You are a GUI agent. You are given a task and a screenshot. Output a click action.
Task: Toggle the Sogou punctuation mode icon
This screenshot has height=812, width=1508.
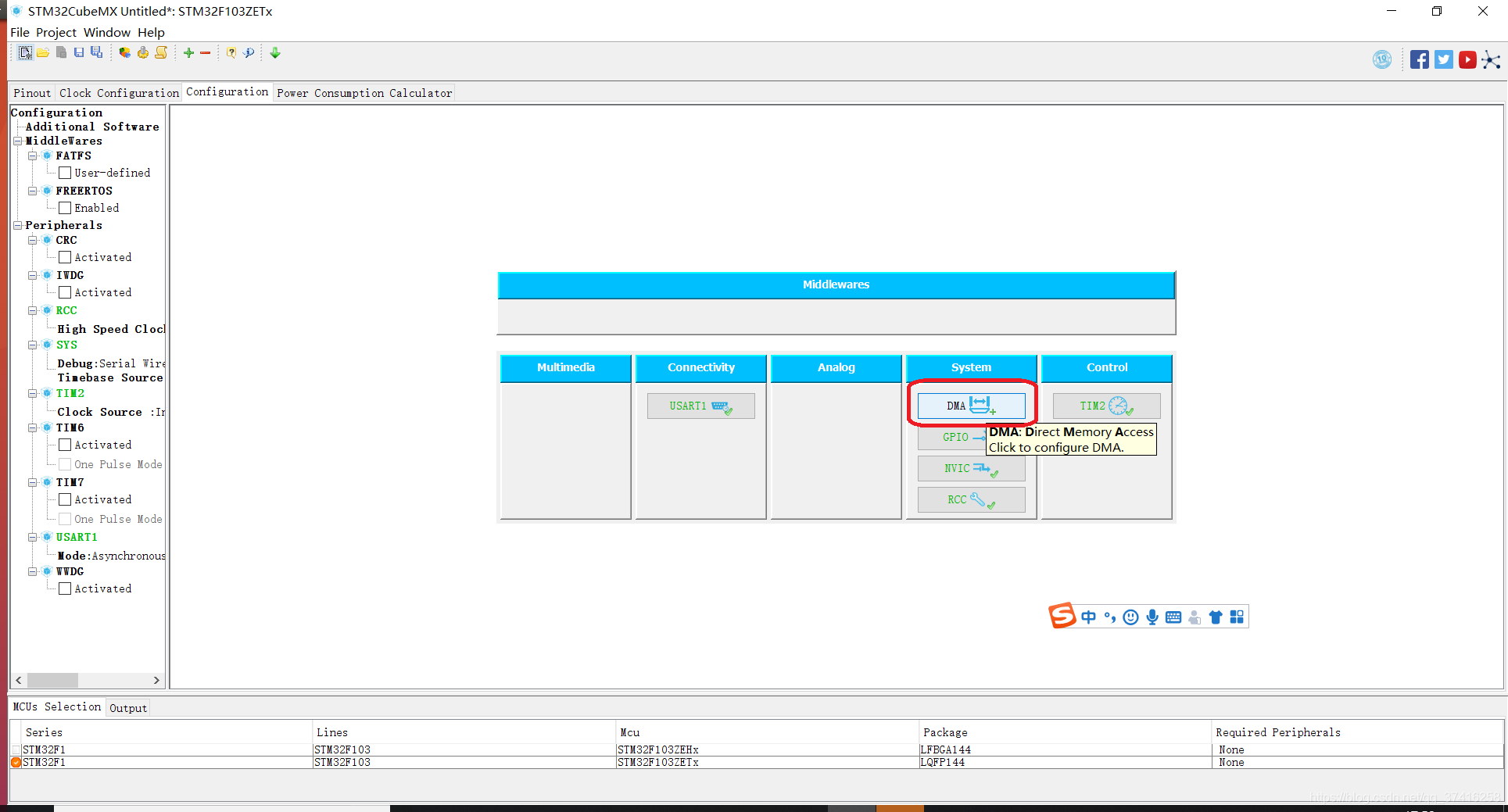(1110, 617)
